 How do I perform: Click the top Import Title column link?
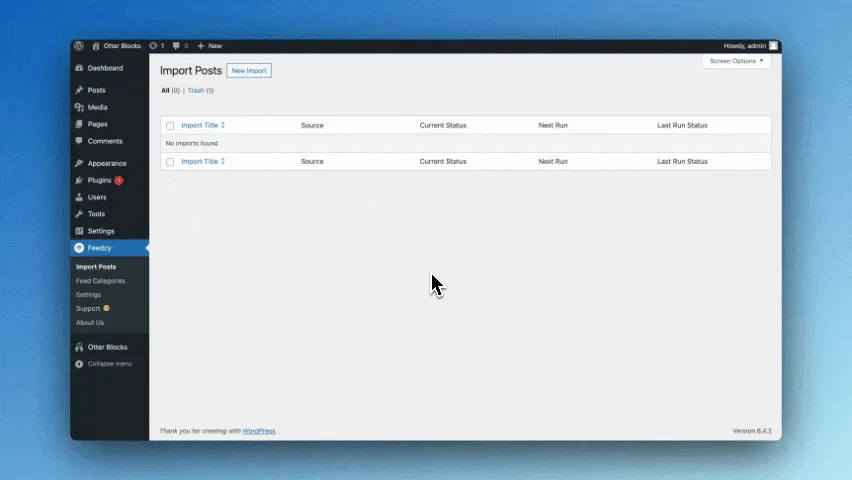tap(199, 125)
